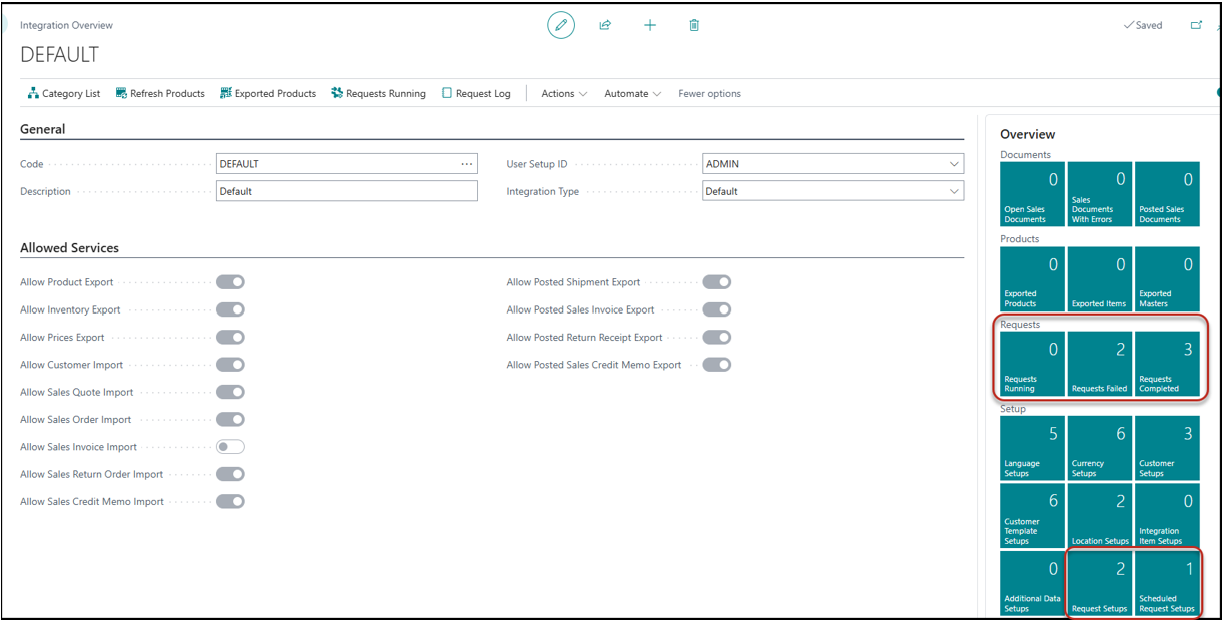Open the Request Log action
This screenshot has height=620, width=1223.
[476, 94]
